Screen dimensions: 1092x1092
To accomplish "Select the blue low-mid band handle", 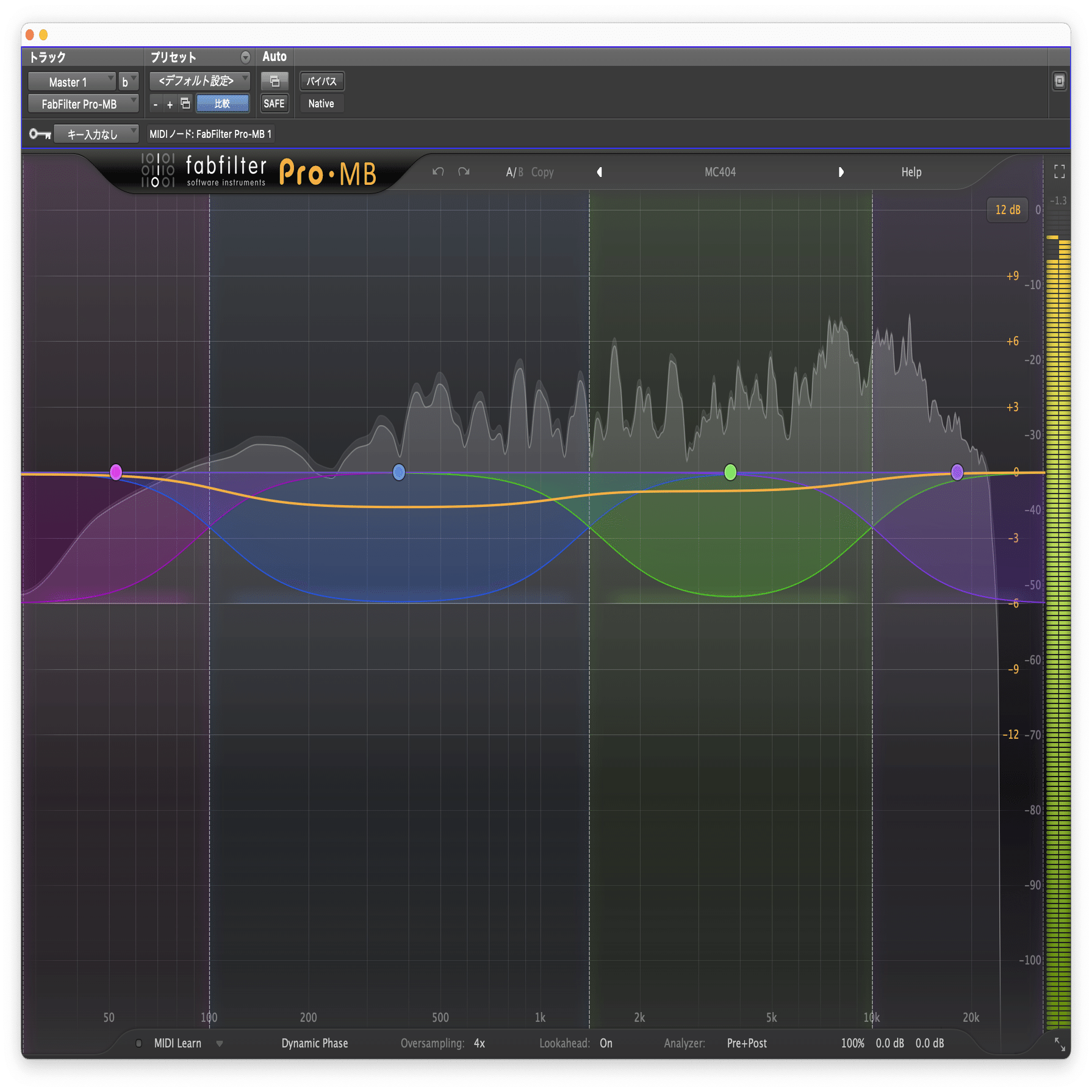I will pos(399,472).
